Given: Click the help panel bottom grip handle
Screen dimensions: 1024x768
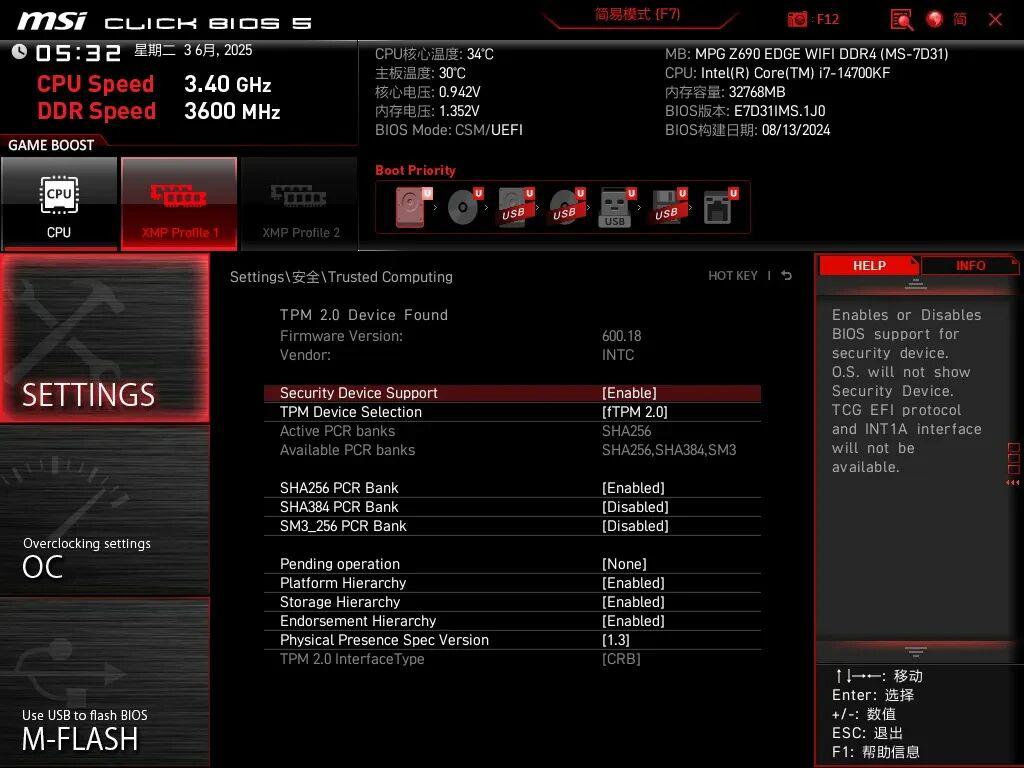Looking at the screenshot, I should [x=916, y=652].
